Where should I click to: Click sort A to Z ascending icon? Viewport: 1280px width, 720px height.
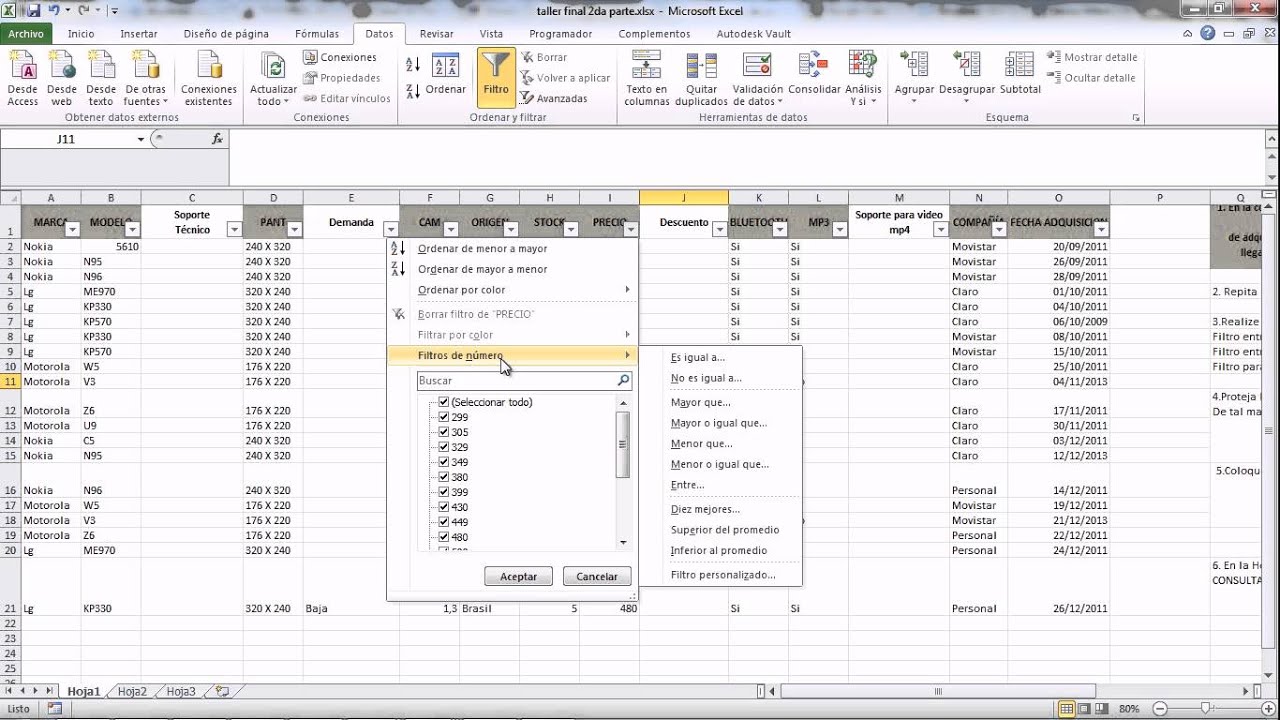pyautogui.click(x=413, y=66)
